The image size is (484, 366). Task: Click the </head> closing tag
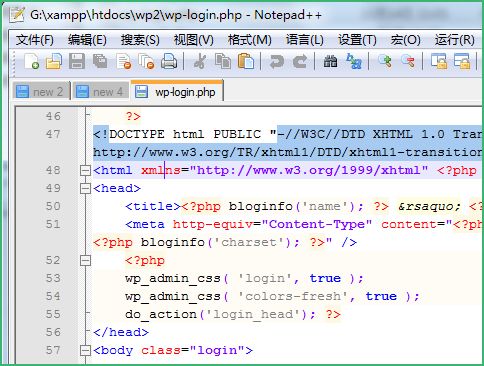pos(121,332)
